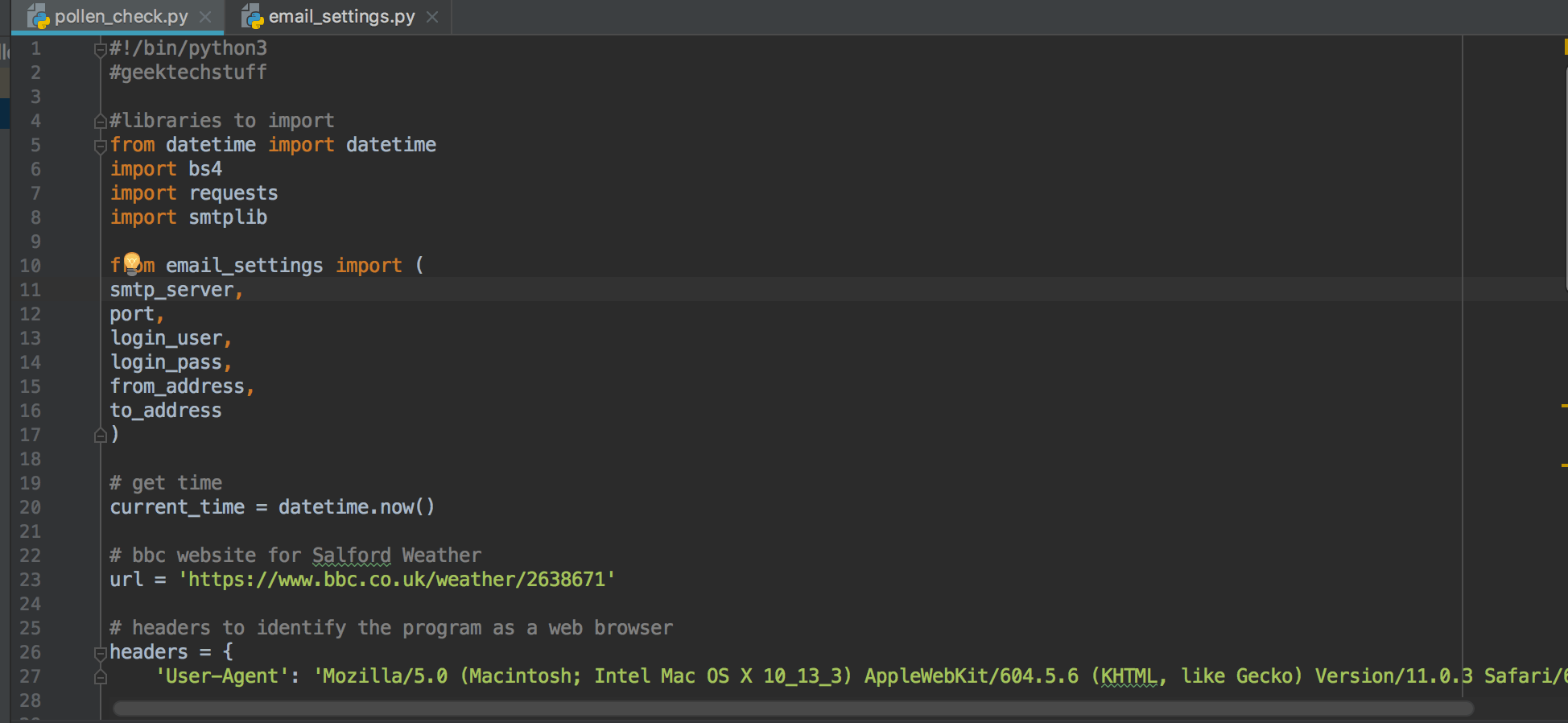Click the horizontal scrollbar at the editor bottom
1568x723 pixels.
tap(793, 709)
